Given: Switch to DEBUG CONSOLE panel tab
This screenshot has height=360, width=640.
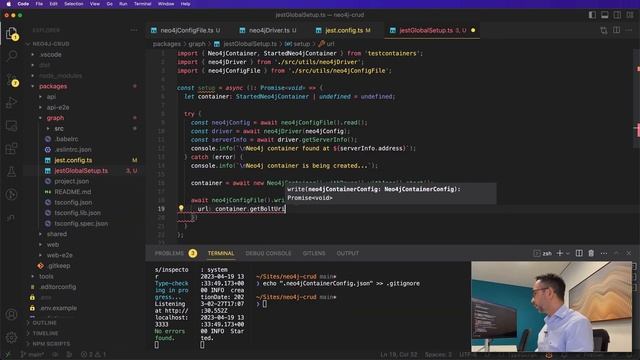Looking at the screenshot, I should coord(268,253).
